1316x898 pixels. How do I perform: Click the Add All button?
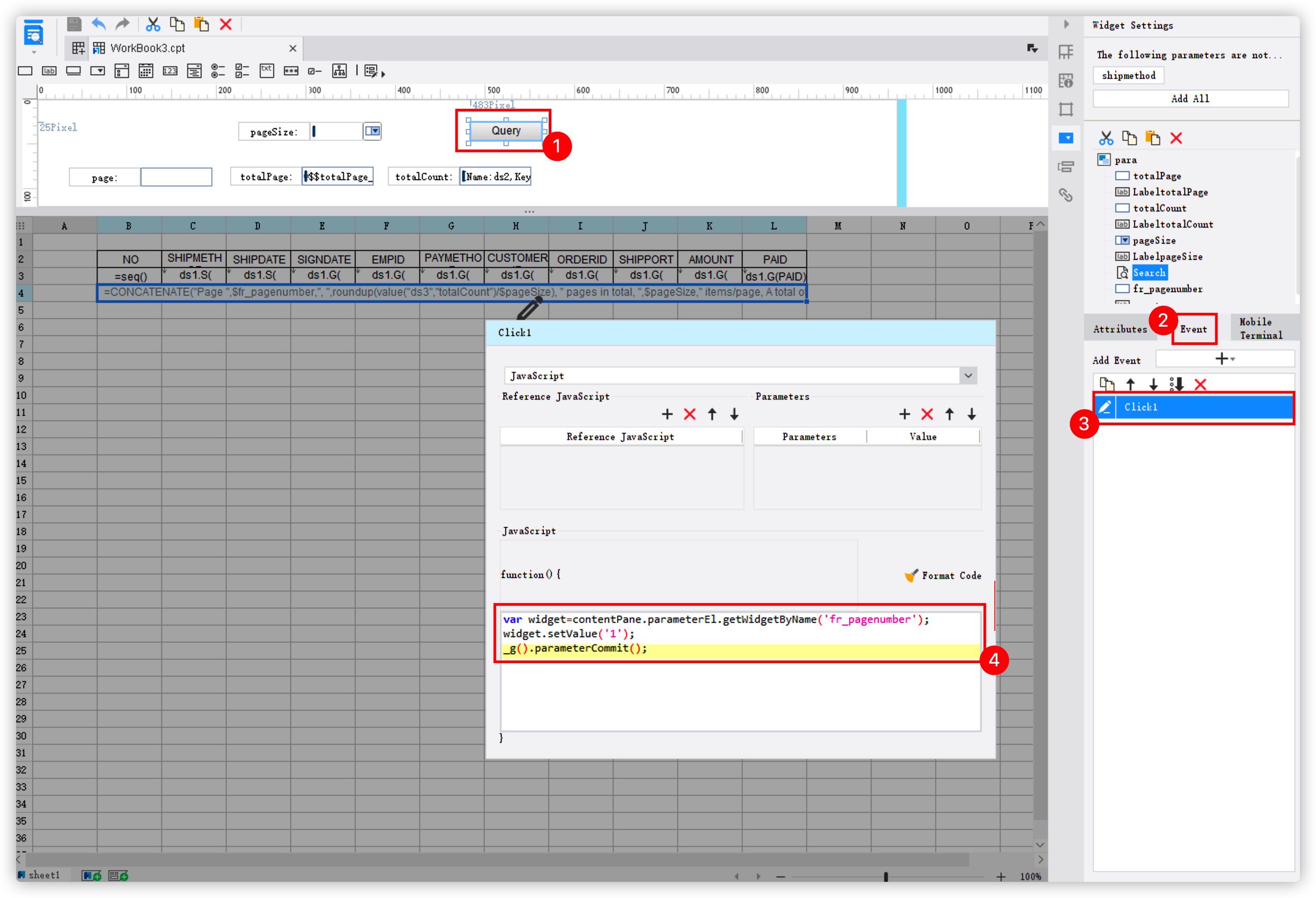pos(1190,98)
